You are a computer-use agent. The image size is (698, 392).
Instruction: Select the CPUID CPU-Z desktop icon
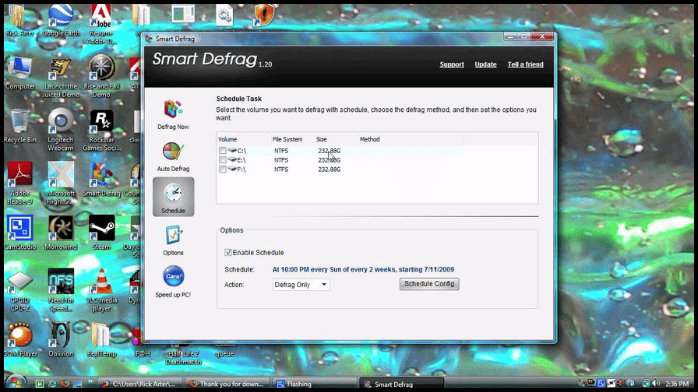(20, 291)
